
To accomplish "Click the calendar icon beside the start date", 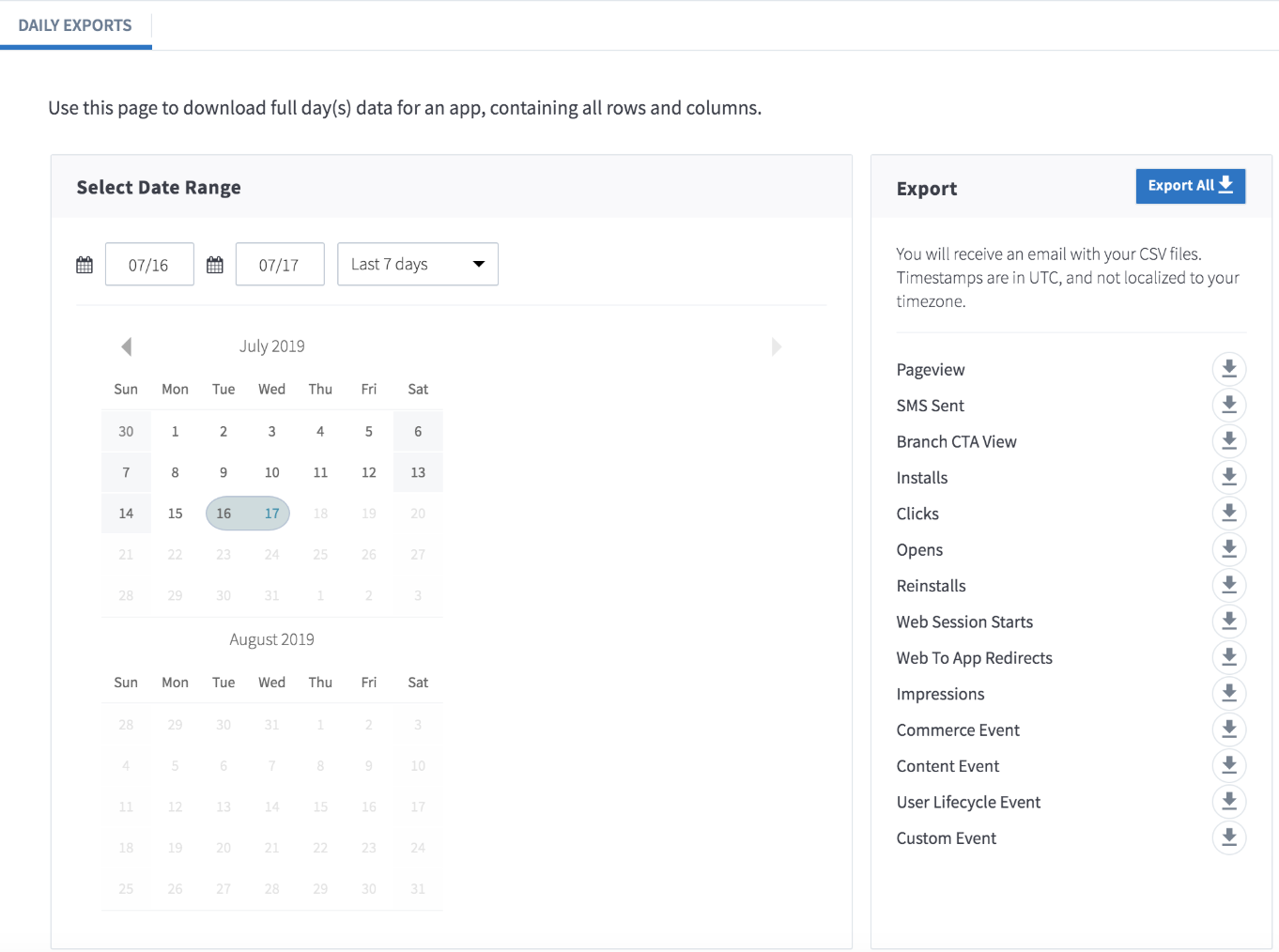I will pyautogui.click(x=85, y=264).
